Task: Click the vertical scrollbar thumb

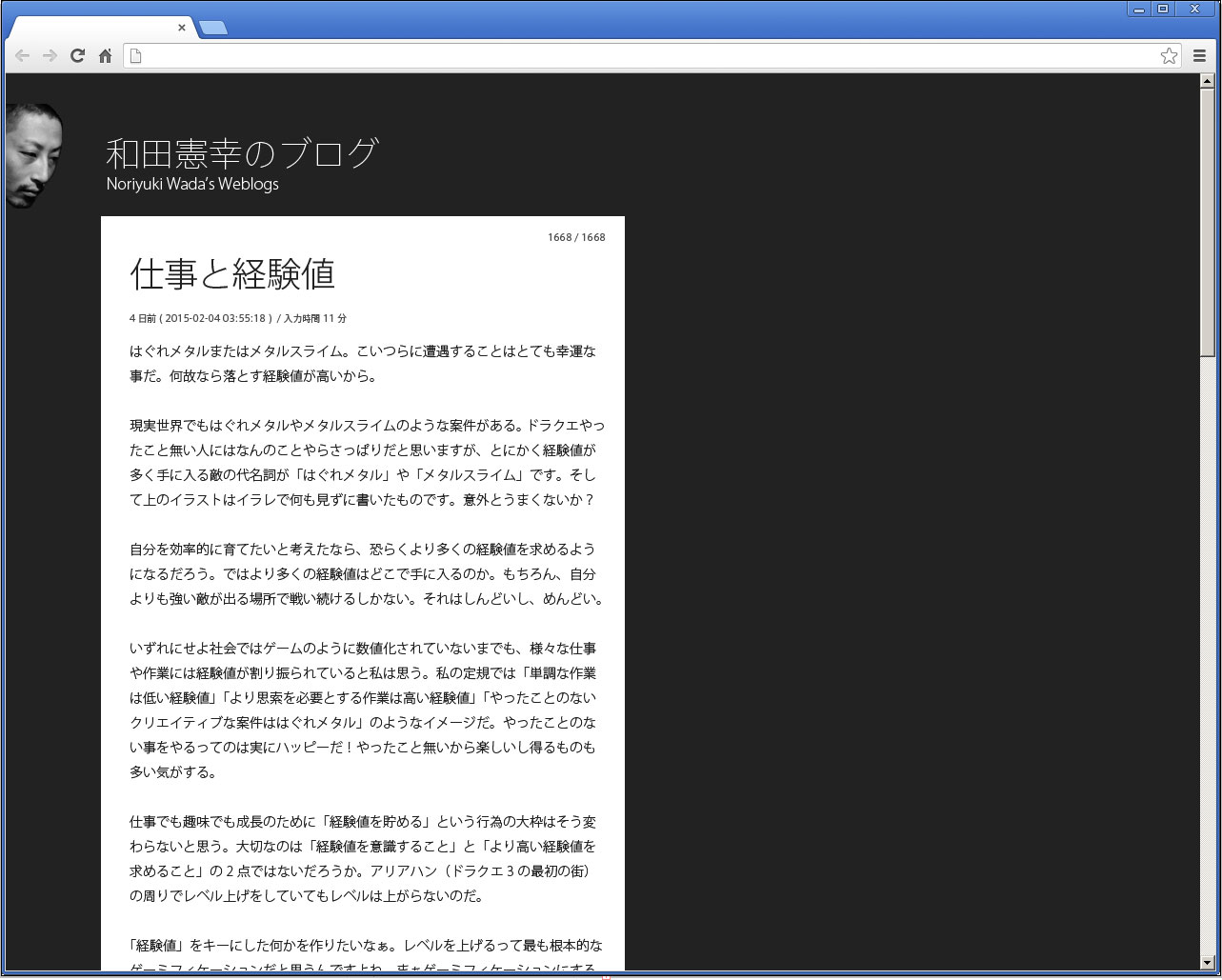Action: click(x=1208, y=222)
